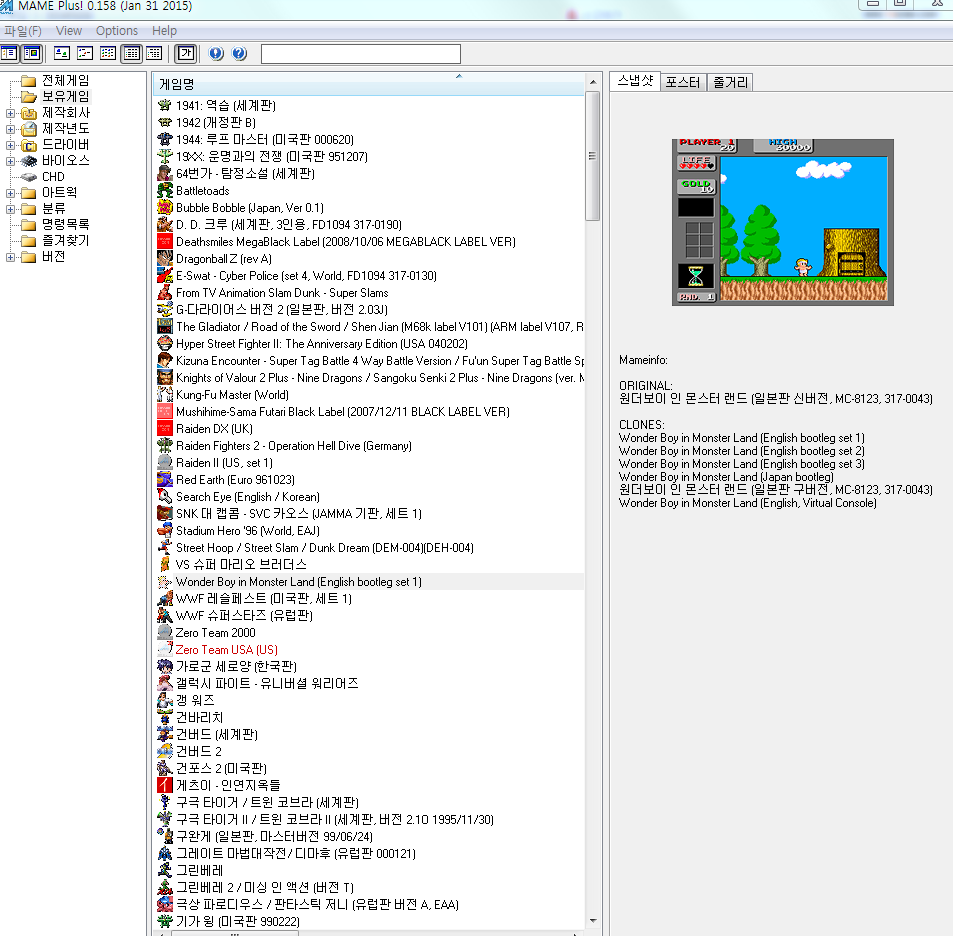Click the 건버드 2 game icon
This screenshot has width=953, height=936.
(165, 751)
